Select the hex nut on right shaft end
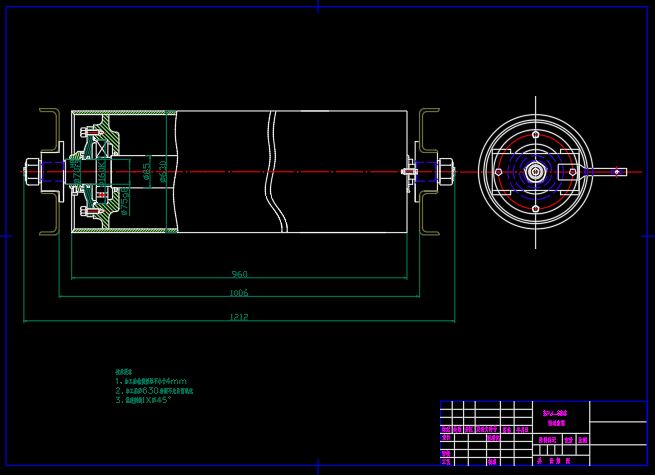Screen dimensions: 655x475 tap(444, 171)
